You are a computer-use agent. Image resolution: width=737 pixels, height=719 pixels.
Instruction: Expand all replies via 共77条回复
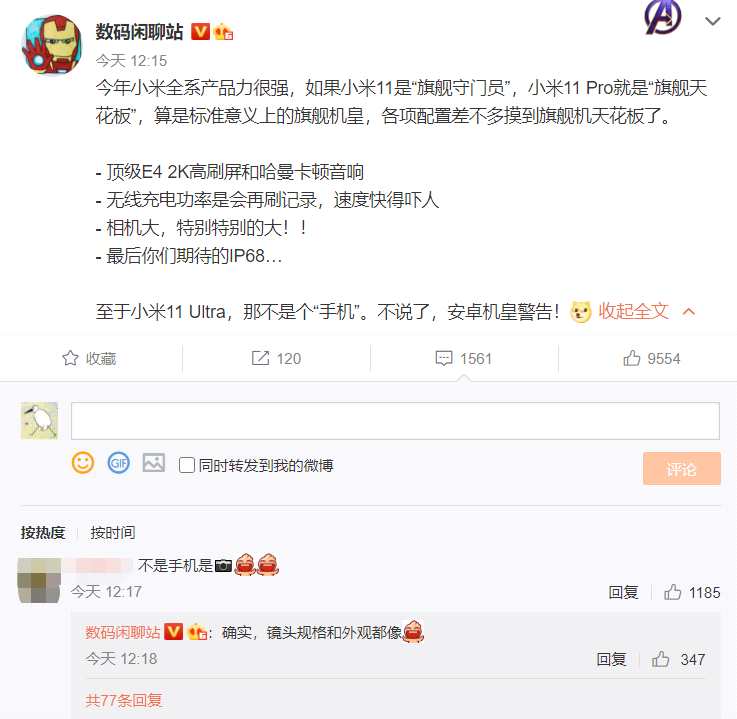tap(124, 700)
